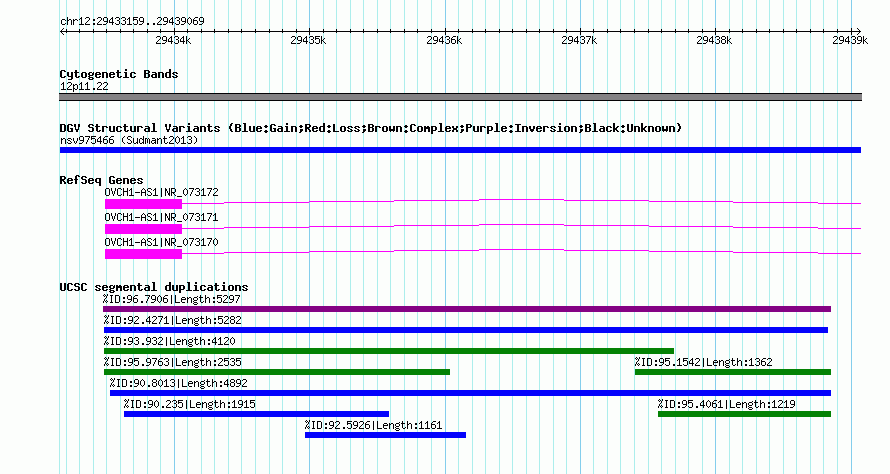Click the %ID:92.5926|Length:1161 label
The height and width of the screenshot is (474, 890).
point(373,425)
